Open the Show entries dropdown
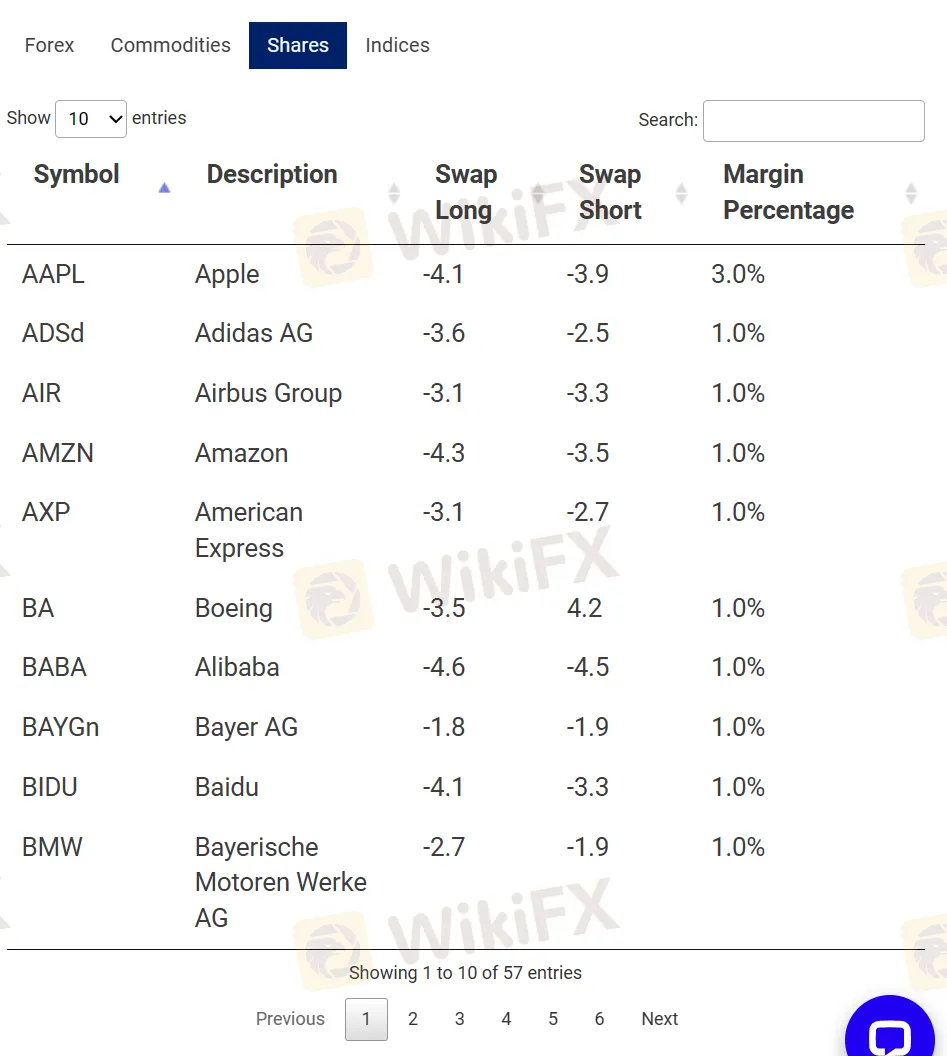 [x=91, y=119]
